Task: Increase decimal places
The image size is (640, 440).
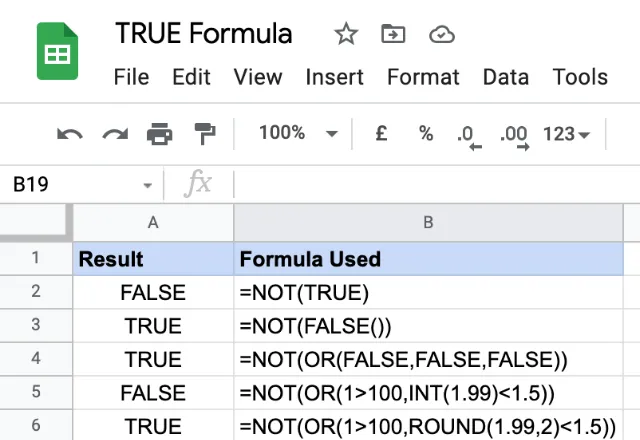Action: coord(514,138)
